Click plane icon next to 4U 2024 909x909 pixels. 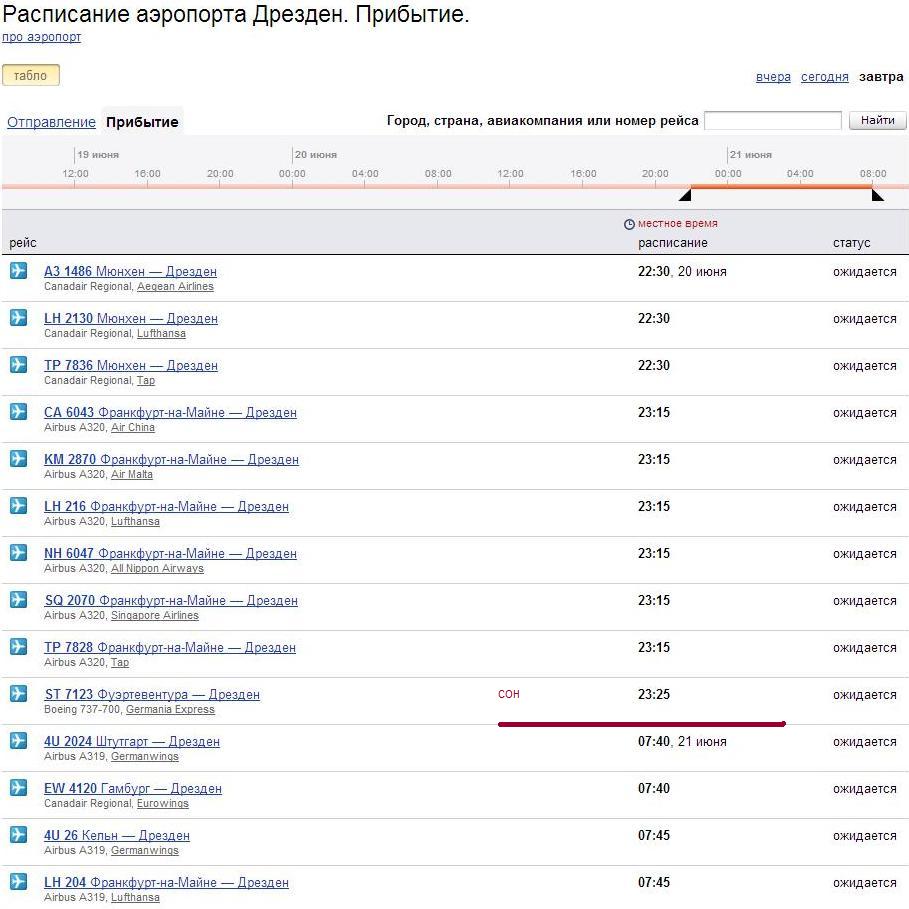point(18,741)
